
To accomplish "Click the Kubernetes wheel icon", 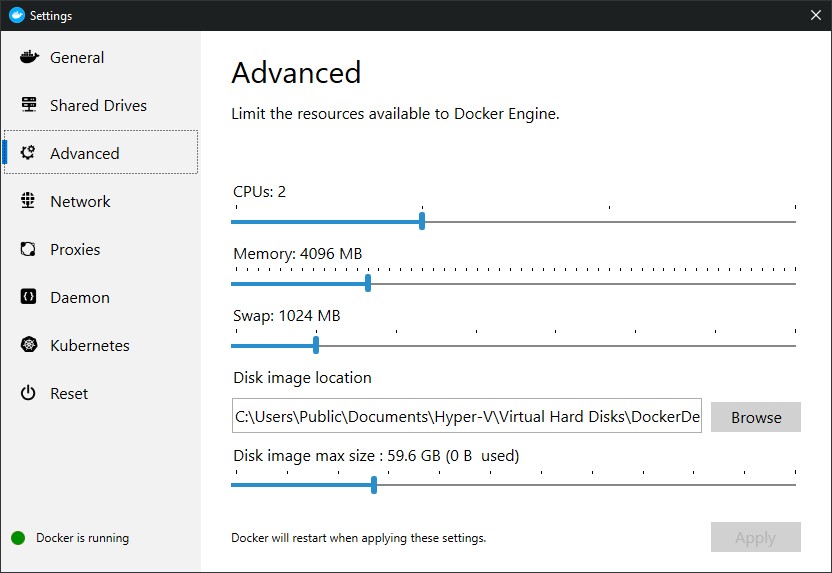I will [x=29, y=344].
